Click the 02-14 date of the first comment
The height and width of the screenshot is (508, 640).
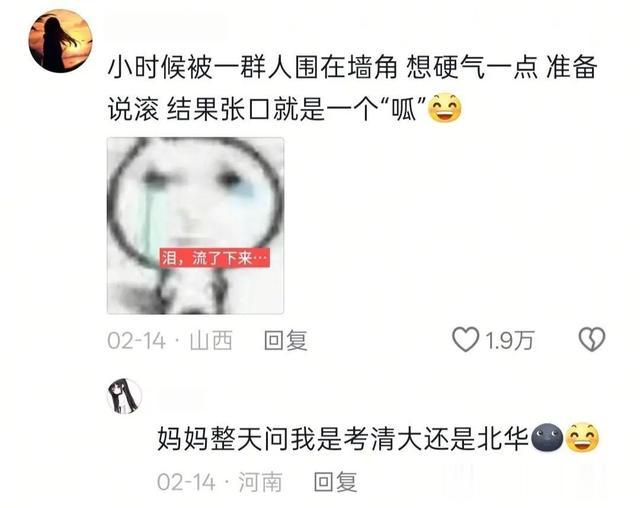point(136,341)
